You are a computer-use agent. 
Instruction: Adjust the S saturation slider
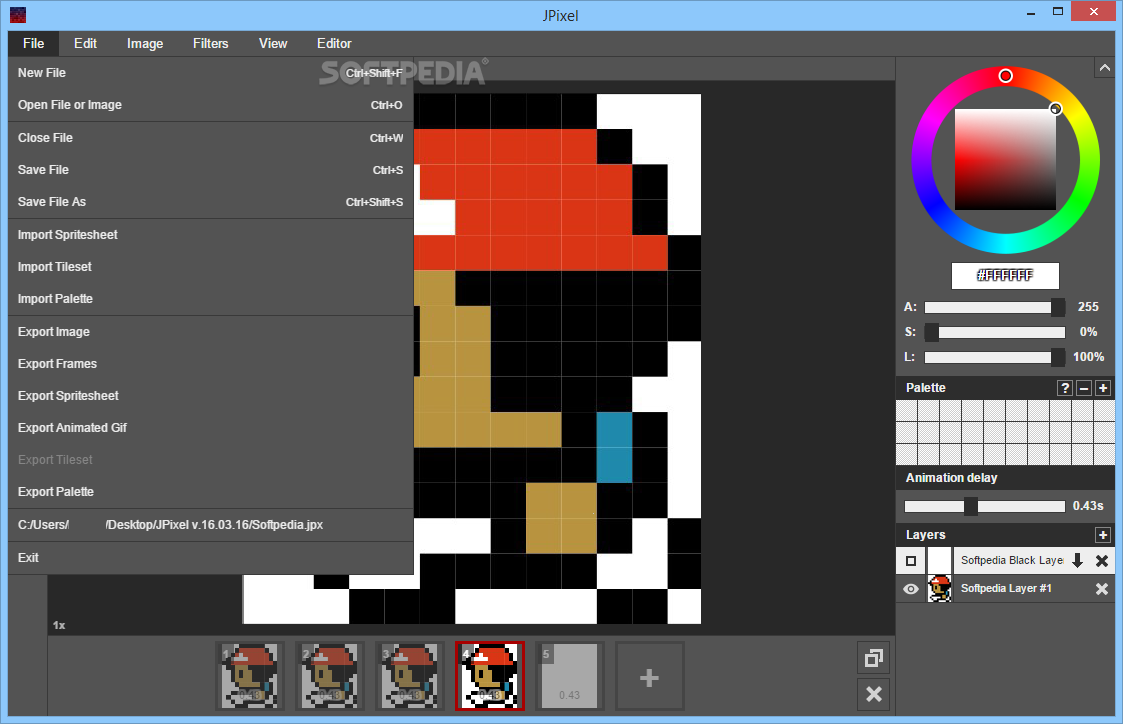[x=994, y=332]
